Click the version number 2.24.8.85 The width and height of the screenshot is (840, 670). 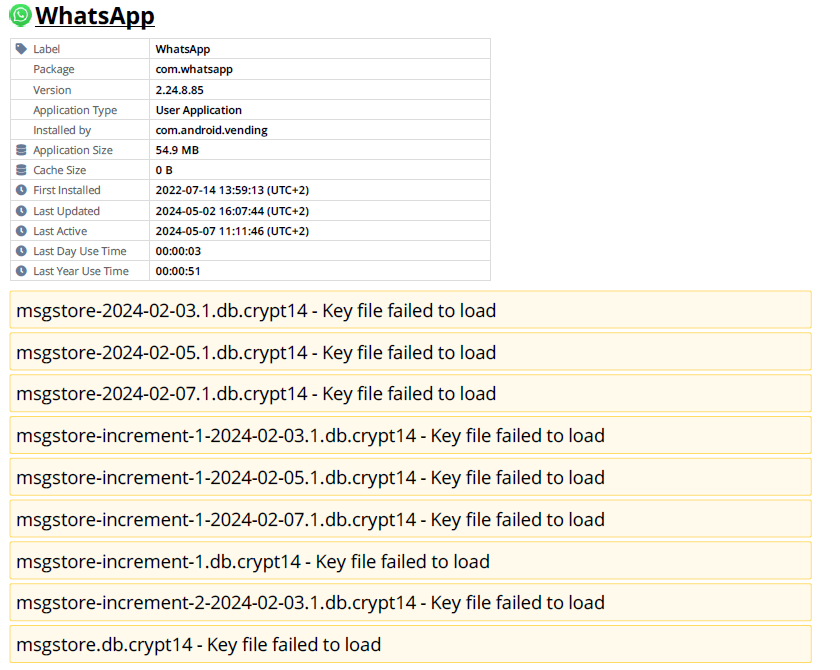click(x=180, y=90)
